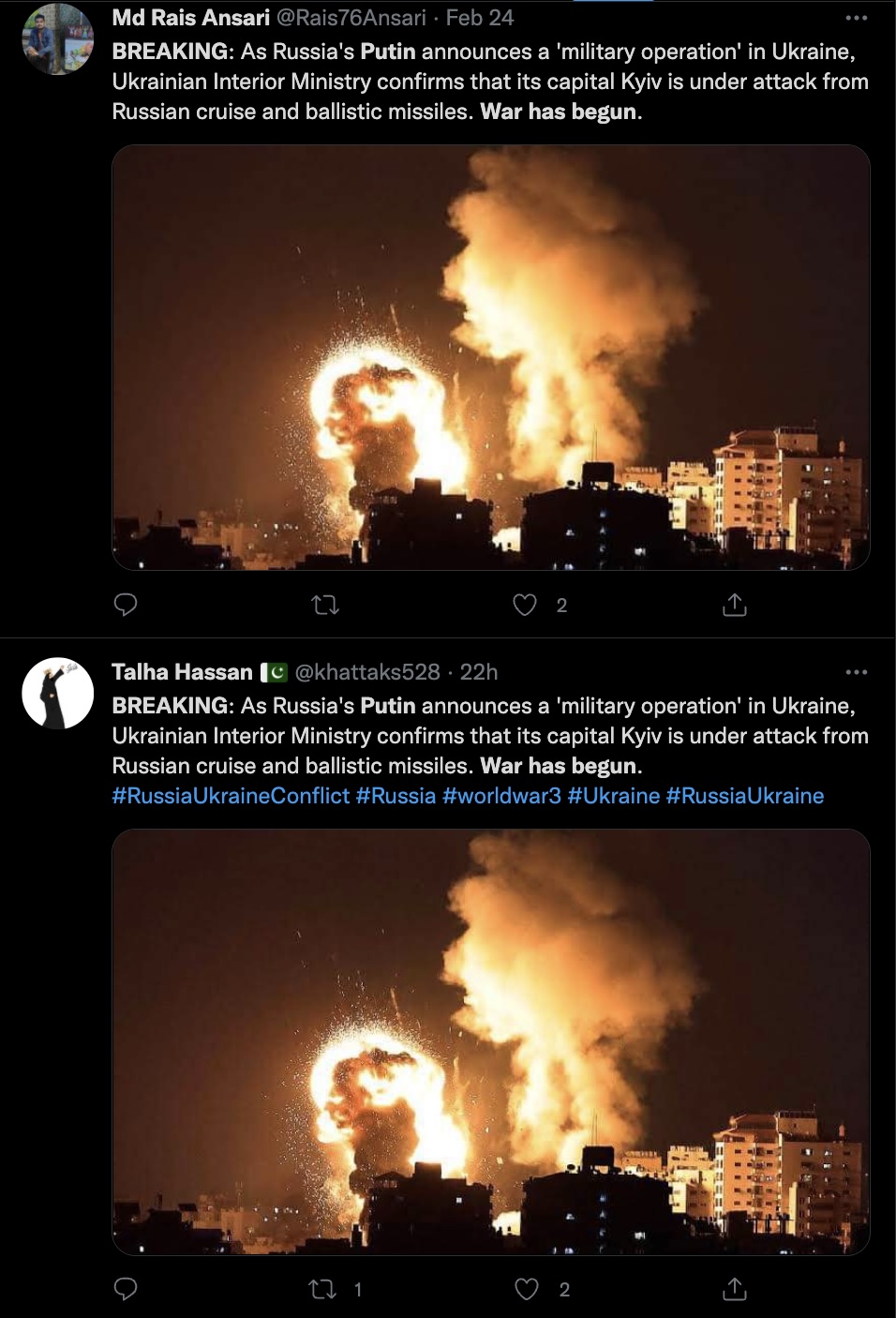The image size is (896, 1318).
Task: Reply to Talha Hassan's tweet
Action: coord(126,1289)
